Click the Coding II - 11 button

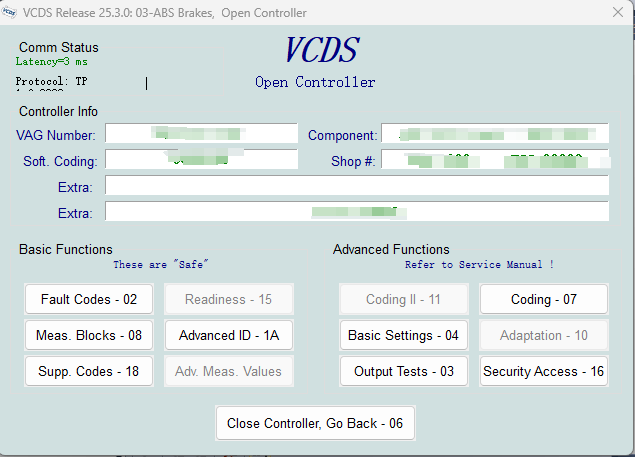point(403,300)
